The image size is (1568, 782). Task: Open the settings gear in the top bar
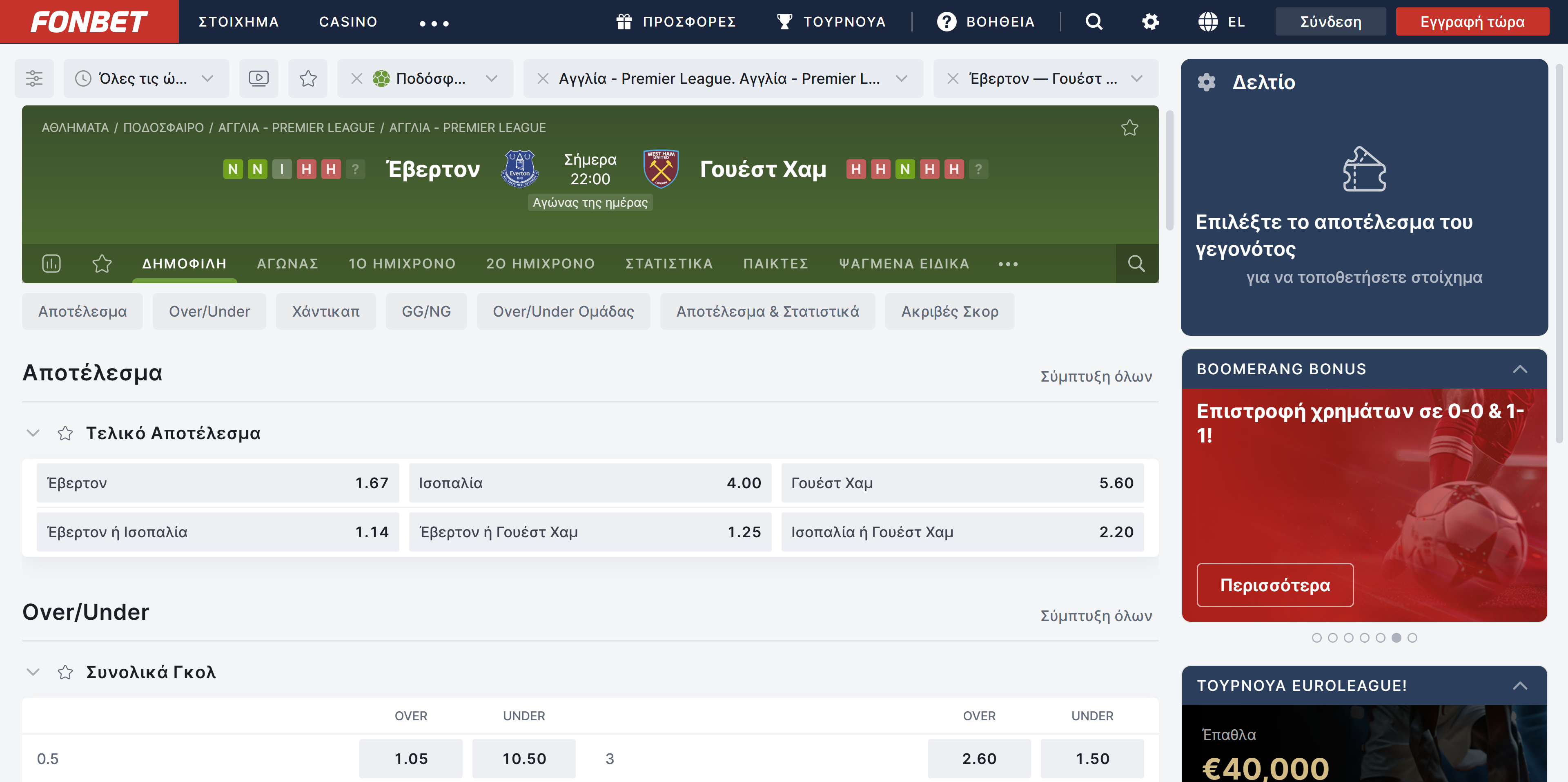pos(1150,22)
